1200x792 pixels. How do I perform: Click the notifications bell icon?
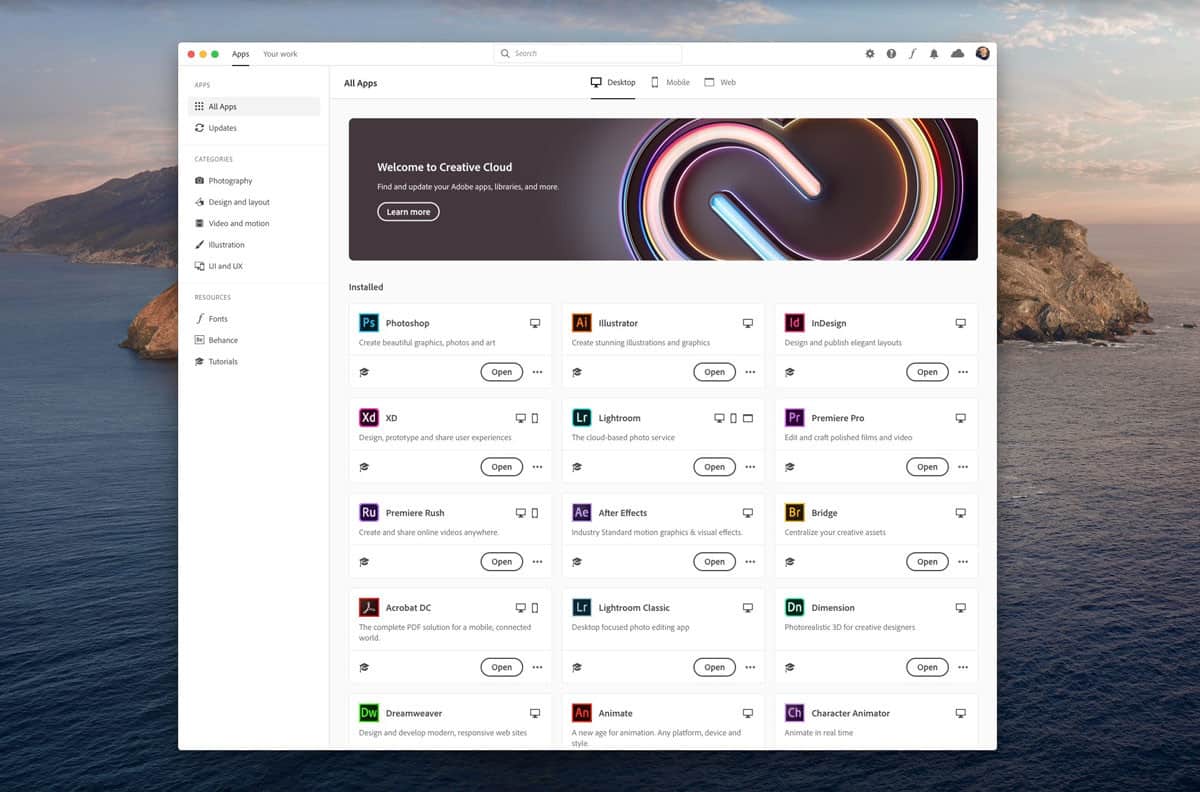coord(934,54)
